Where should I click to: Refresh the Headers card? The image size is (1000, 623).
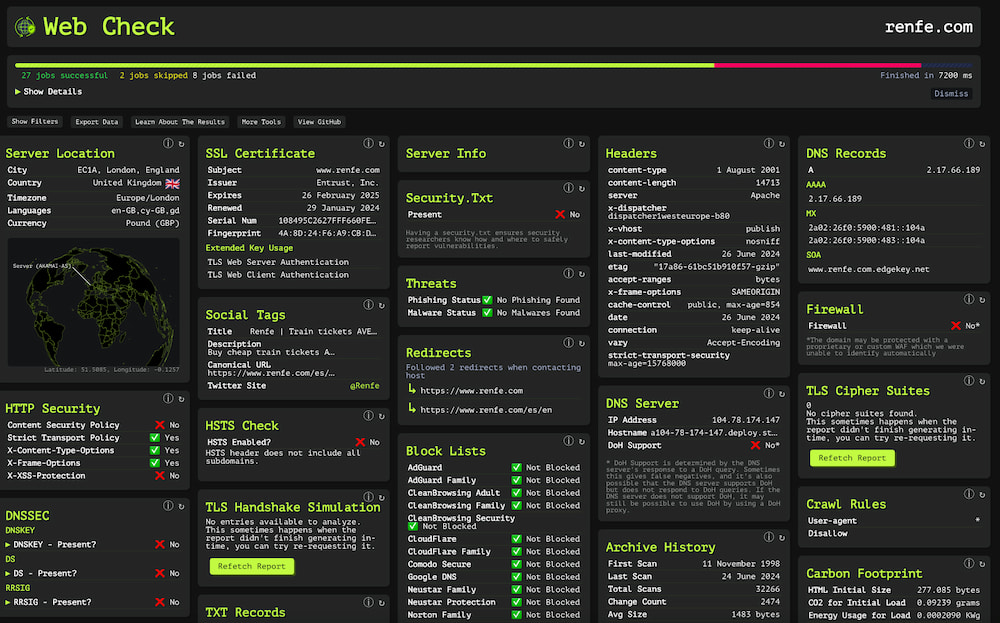click(783, 144)
